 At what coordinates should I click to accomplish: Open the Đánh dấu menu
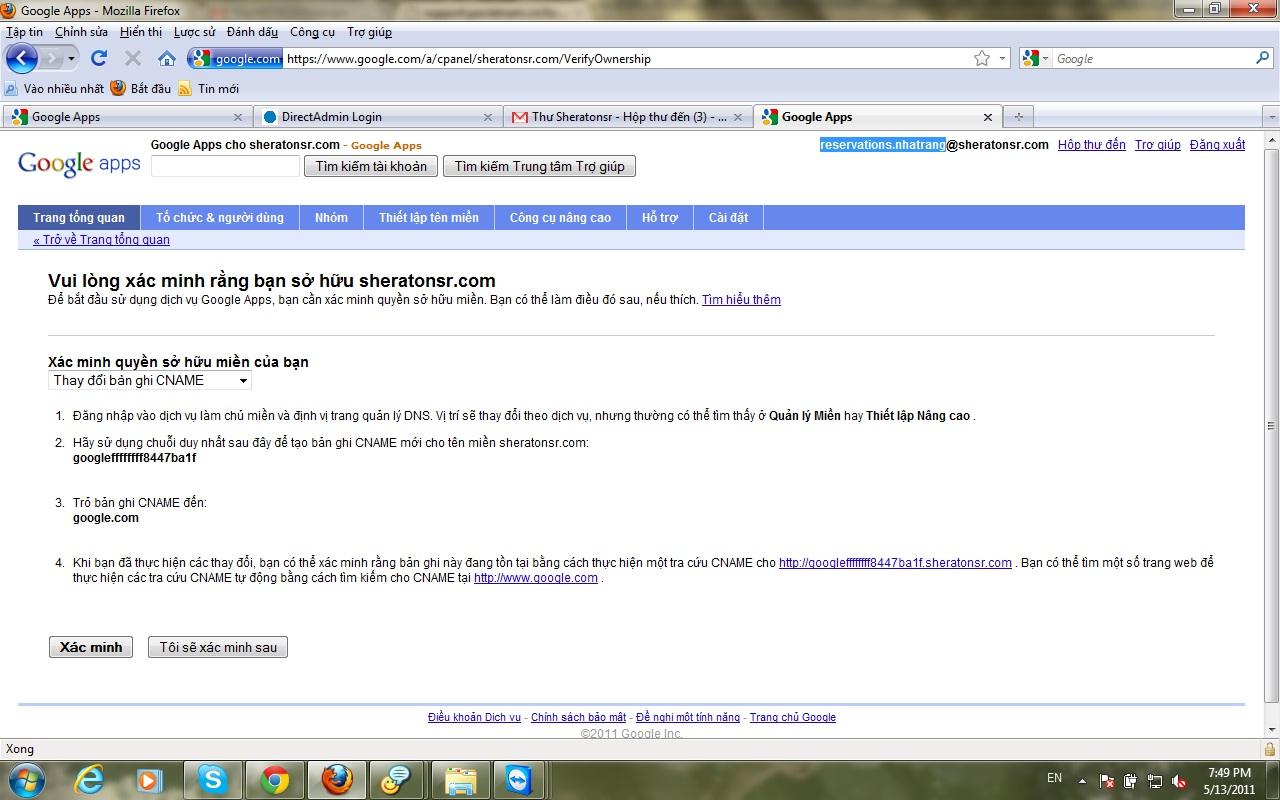pyautogui.click(x=252, y=32)
